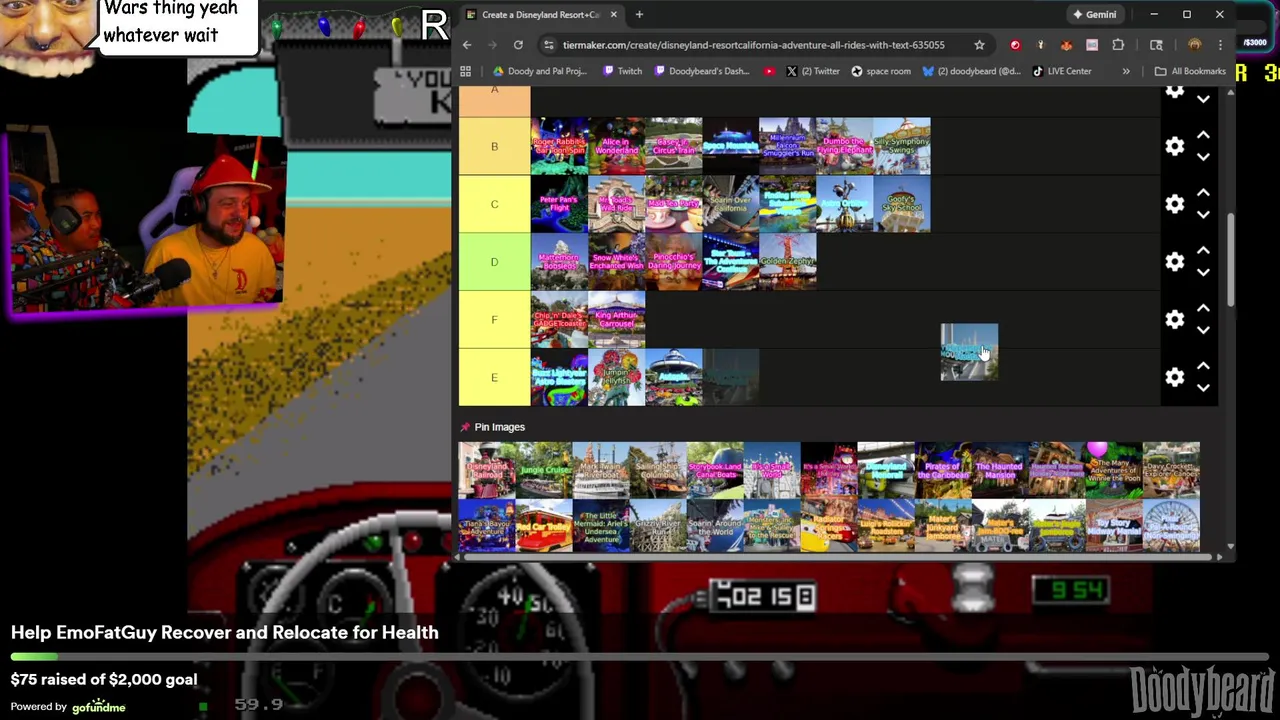Select the Create a Disneyland Resort tab
This screenshot has width=1280, height=720.
540,14
